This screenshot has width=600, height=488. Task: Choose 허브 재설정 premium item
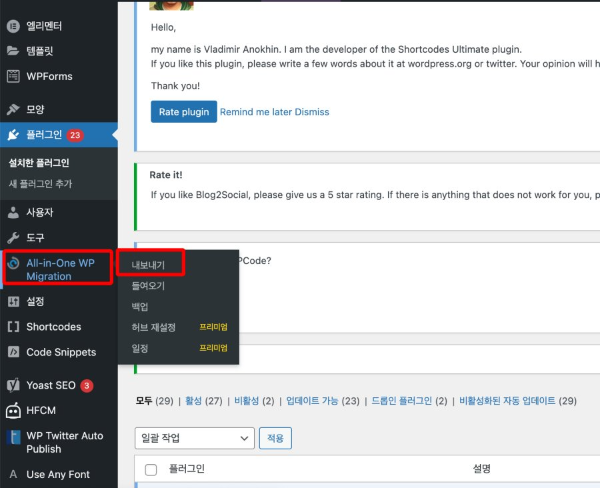point(153,327)
